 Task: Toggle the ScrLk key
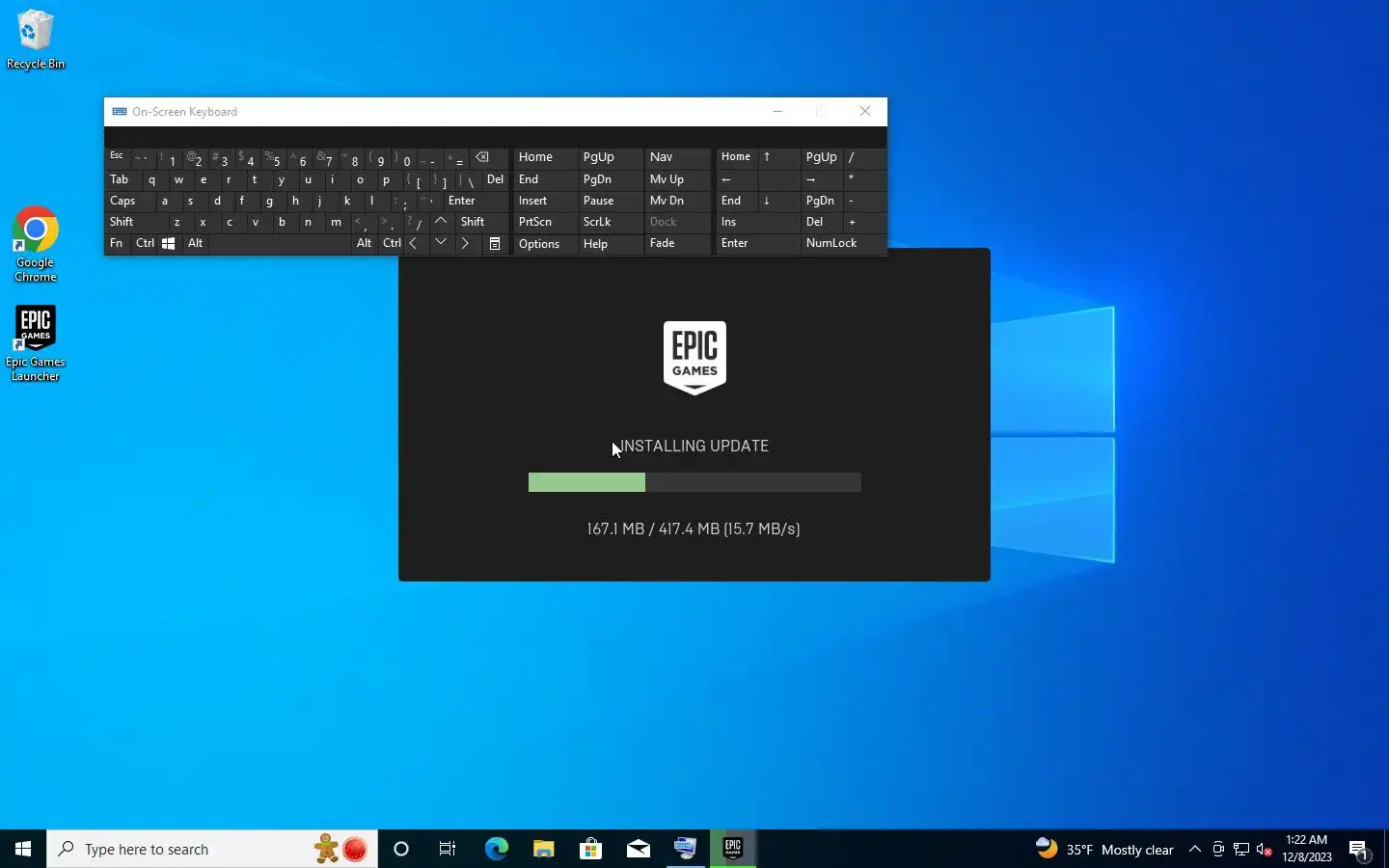610,222
